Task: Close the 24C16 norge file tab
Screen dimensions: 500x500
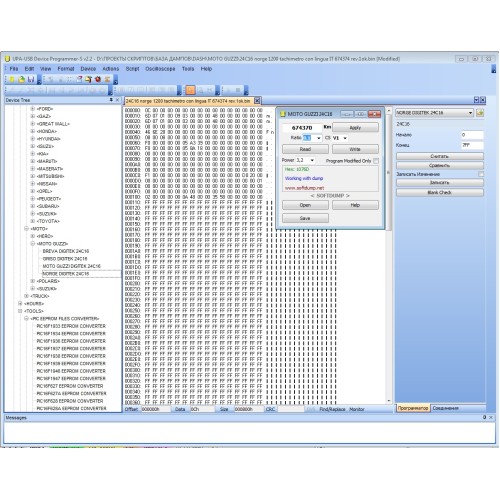Action: coord(257,100)
